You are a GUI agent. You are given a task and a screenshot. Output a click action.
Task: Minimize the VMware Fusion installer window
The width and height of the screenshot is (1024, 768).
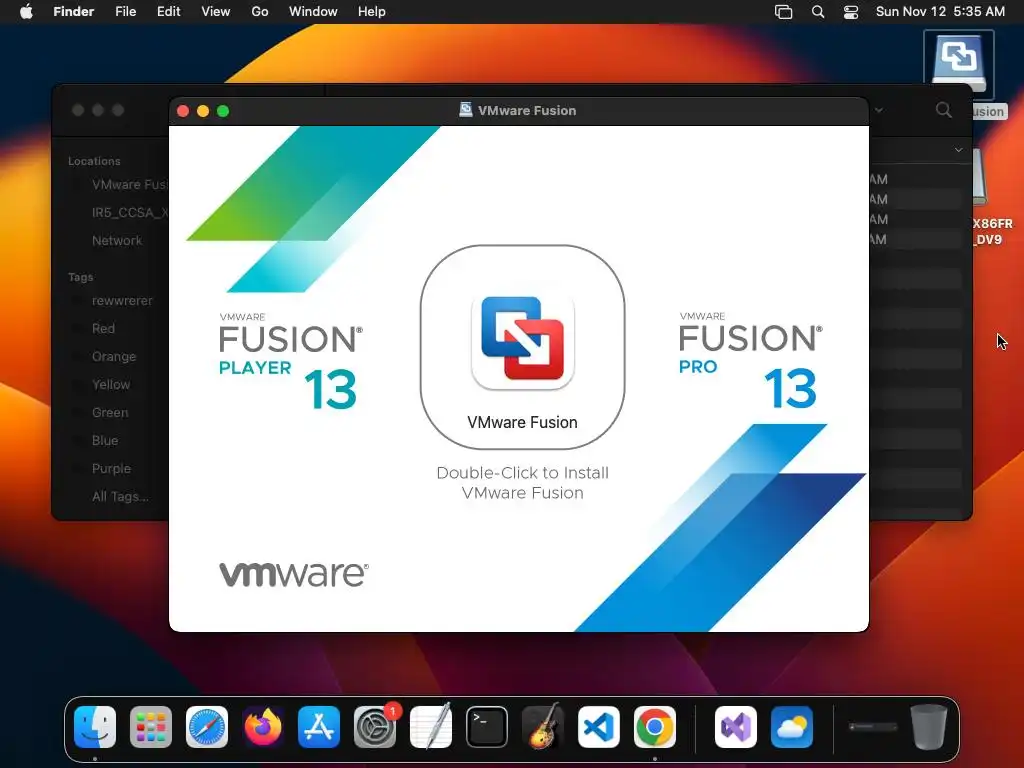pyautogui.click(x=203, y=111)
